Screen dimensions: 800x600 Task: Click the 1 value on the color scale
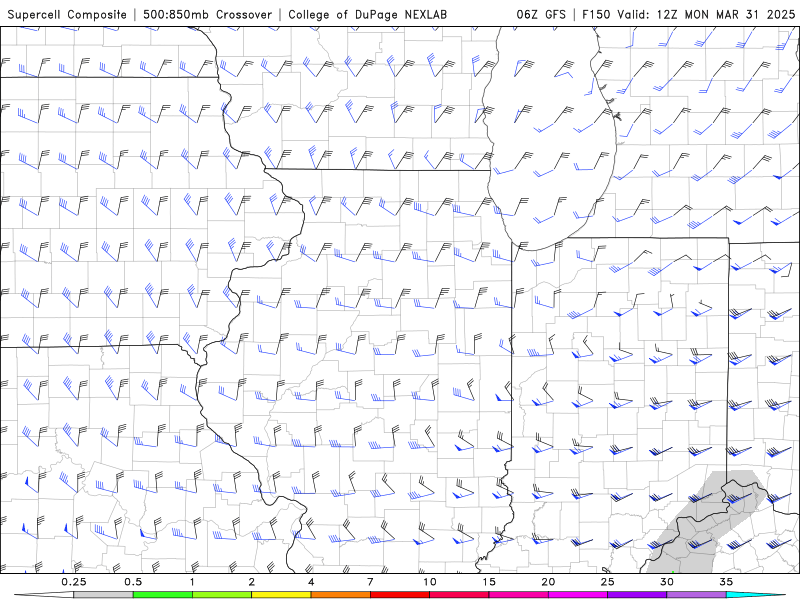point(192,582)
